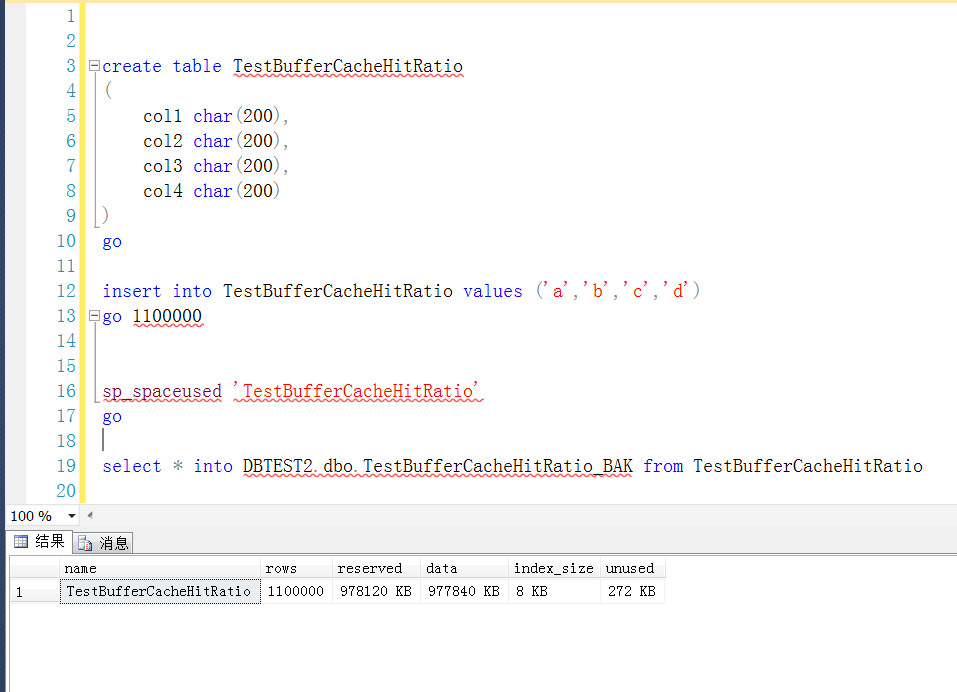Switch to the 结果 results tab
This screenshot has width=957, height=692.
[40, 541]
